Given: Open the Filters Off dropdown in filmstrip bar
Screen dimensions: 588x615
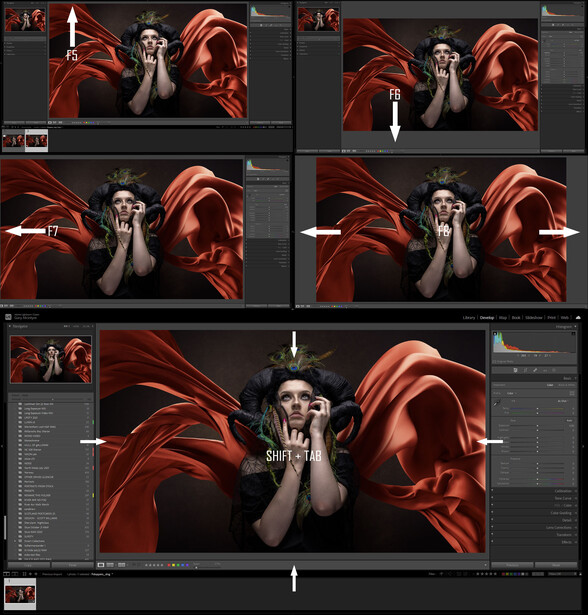Looking at the screenshot, I should pyautogui.click(x=563, y=574).
